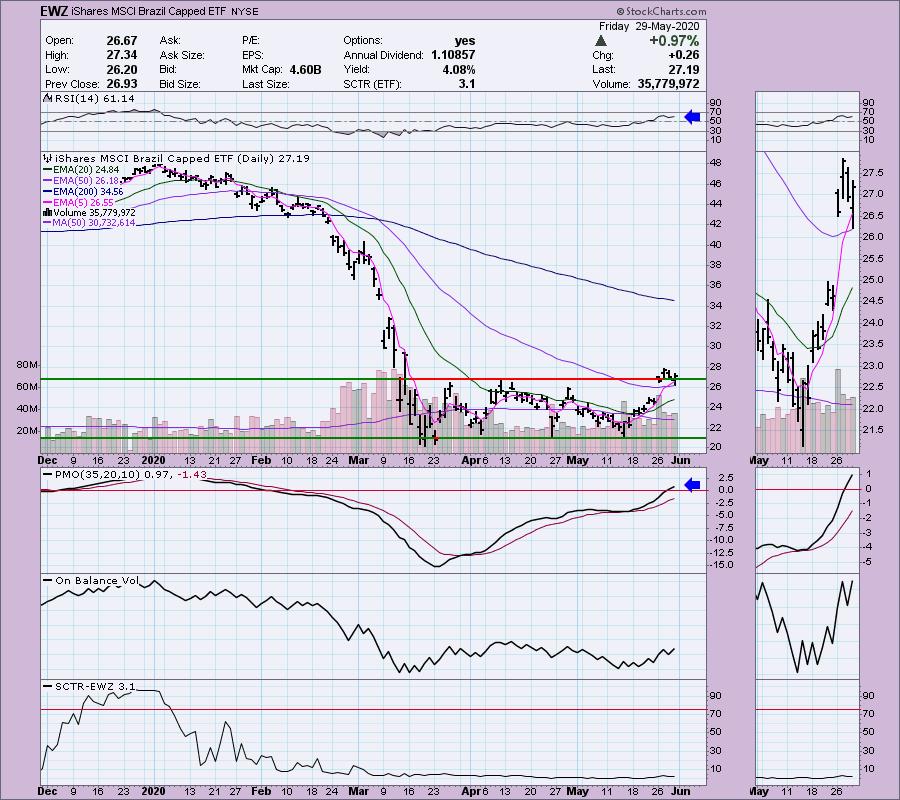
Task: Click the Open value 26.67
Action: pos(122,41)
